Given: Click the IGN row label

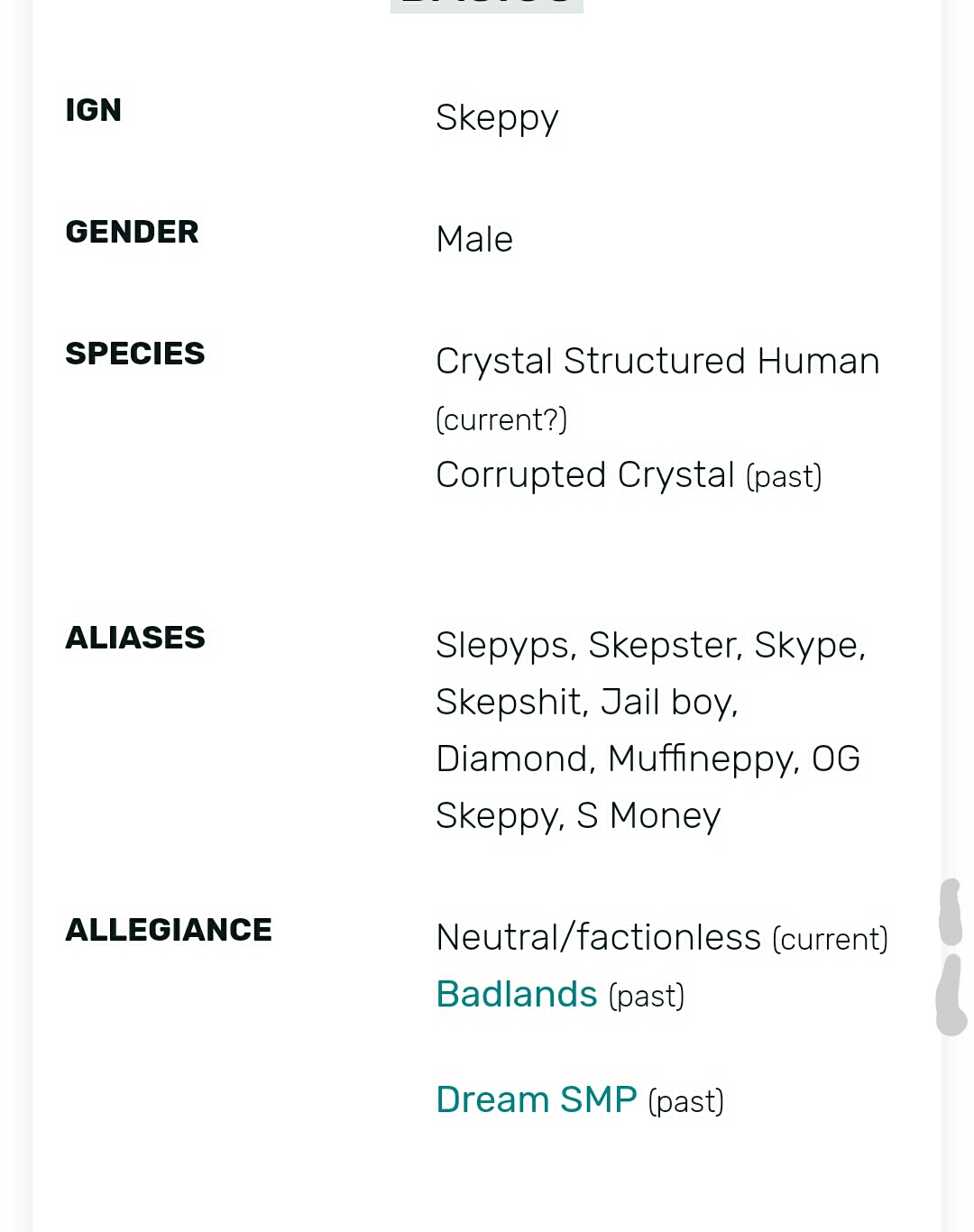Looking at the screenshot, I should click(94, 110).
